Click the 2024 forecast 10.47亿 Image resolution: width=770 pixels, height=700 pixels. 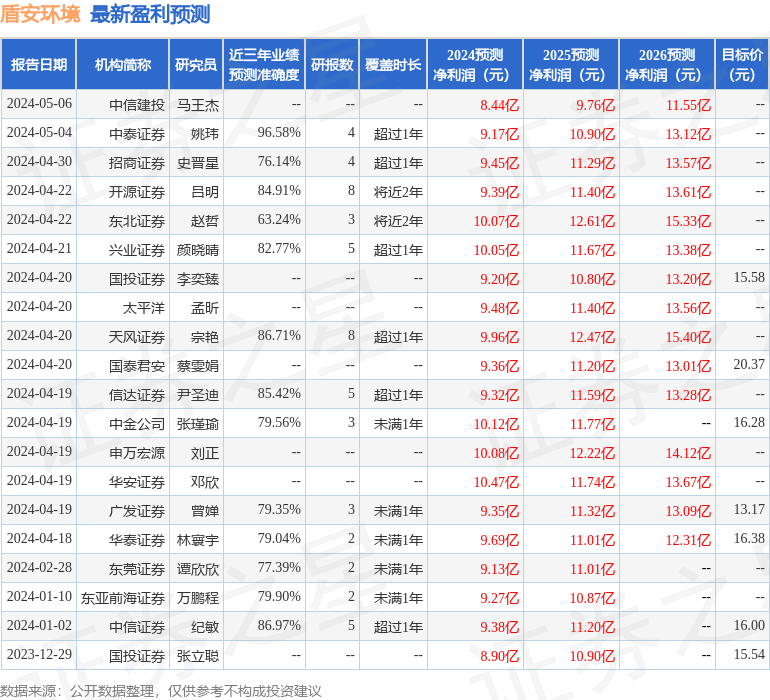tap(496, 482)
